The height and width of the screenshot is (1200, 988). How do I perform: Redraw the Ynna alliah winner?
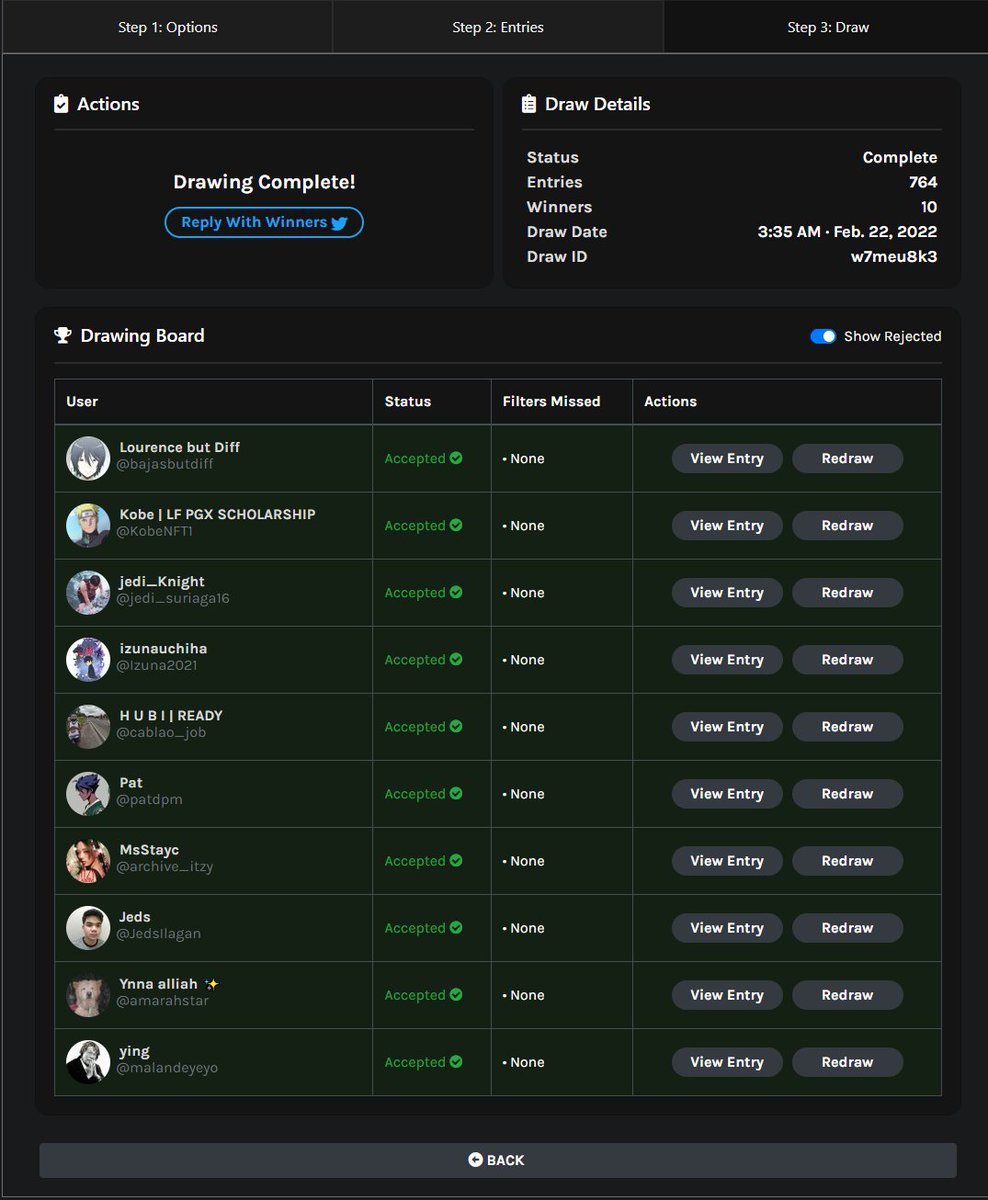tap(848, 994)
